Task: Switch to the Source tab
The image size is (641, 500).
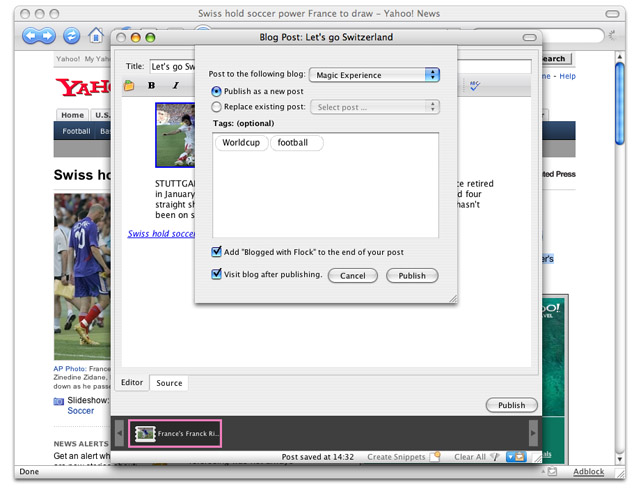Action: click(x=169, y=383)
